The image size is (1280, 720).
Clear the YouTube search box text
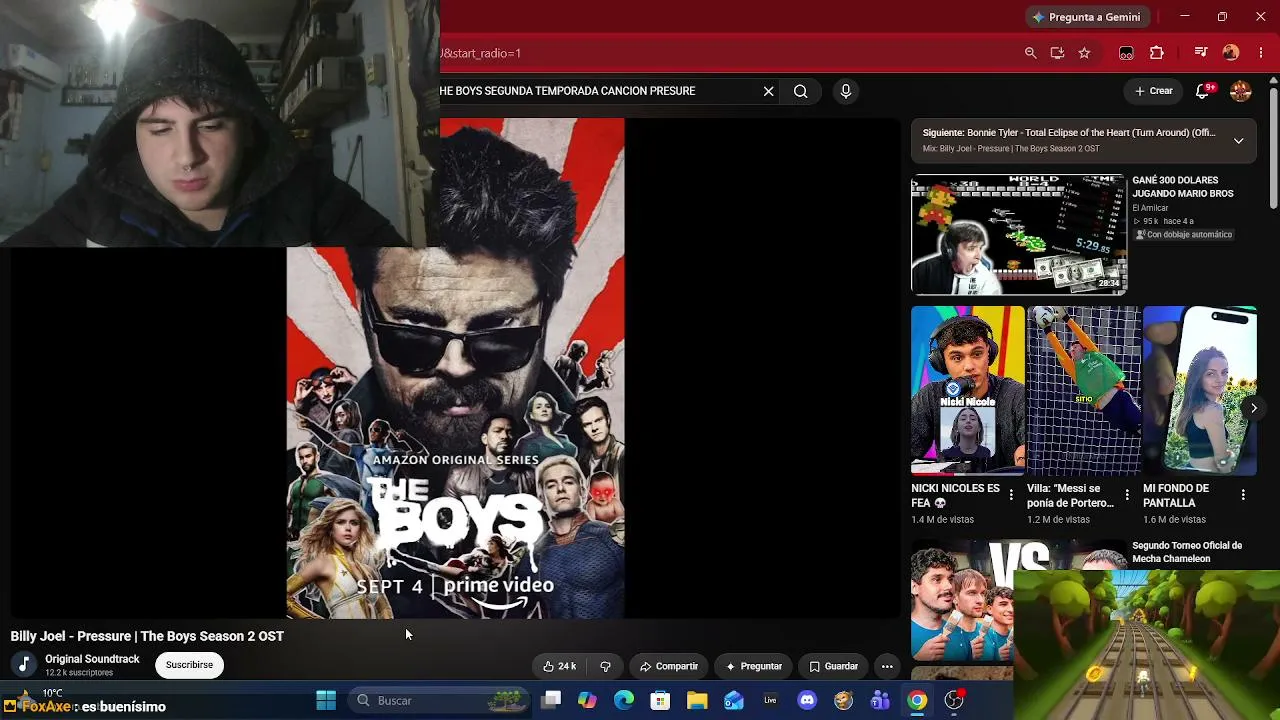click(x=768, y=91)
